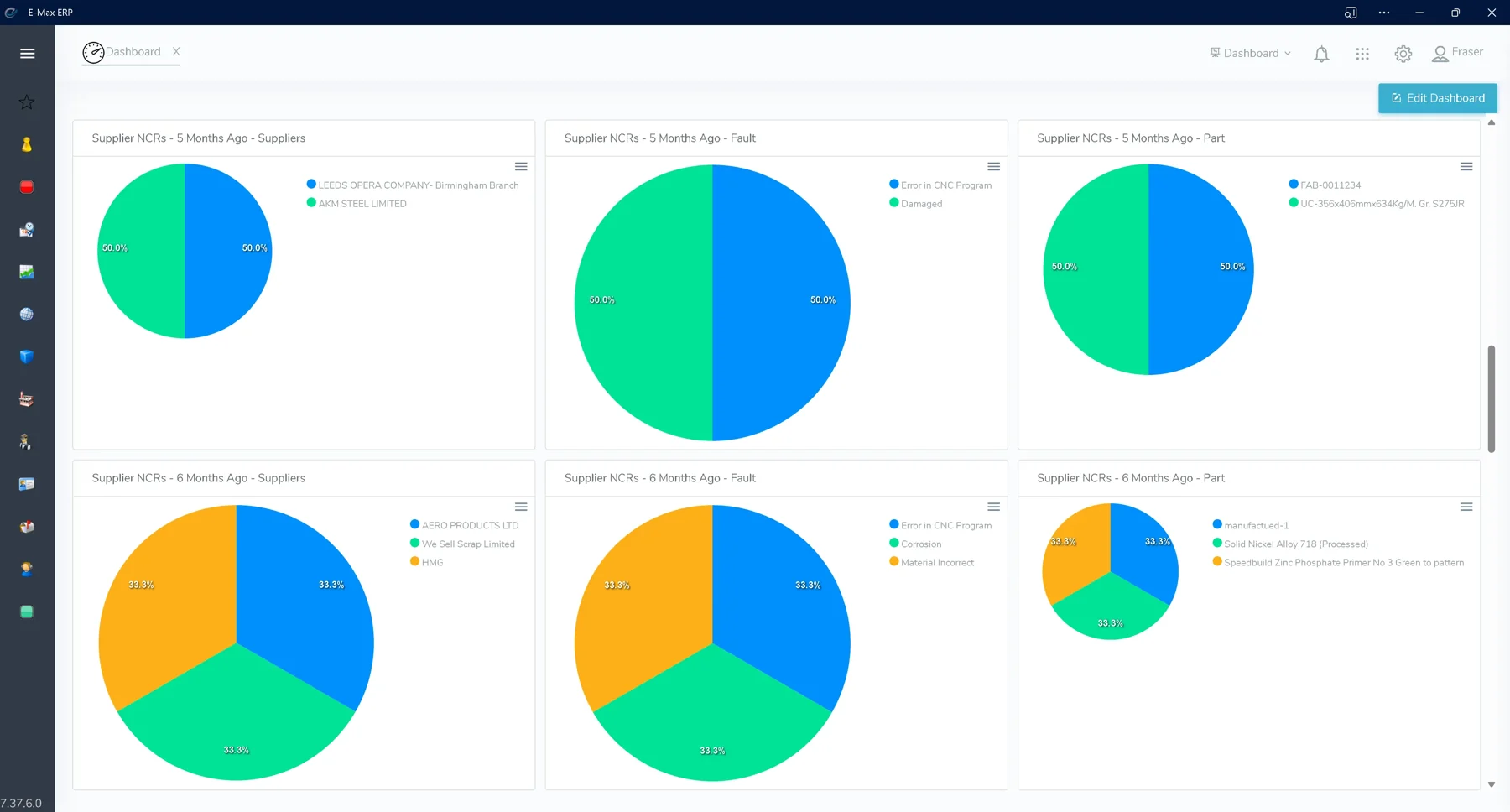Viewport: 1510px width, 812px height.
Task: Open the Fraser user profile
Action: pyautogui.click(x=1458, y=53)
